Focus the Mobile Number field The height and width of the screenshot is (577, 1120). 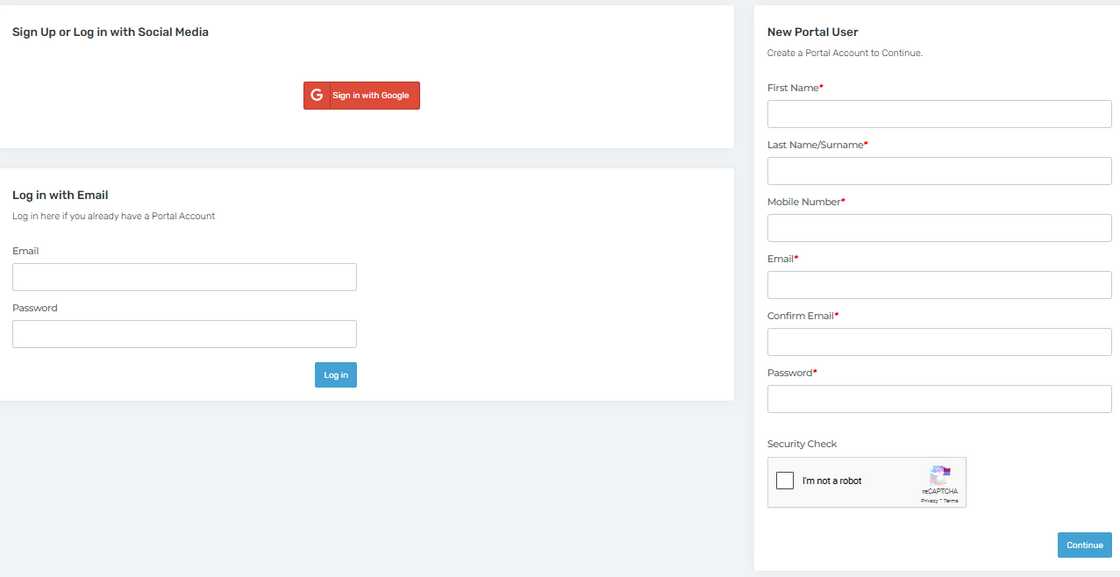(938, 228)
